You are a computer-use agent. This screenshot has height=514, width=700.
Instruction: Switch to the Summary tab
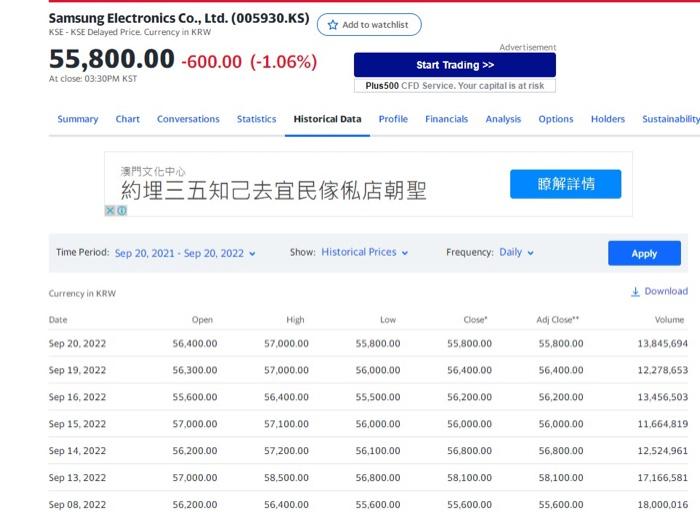click(78, 119)
